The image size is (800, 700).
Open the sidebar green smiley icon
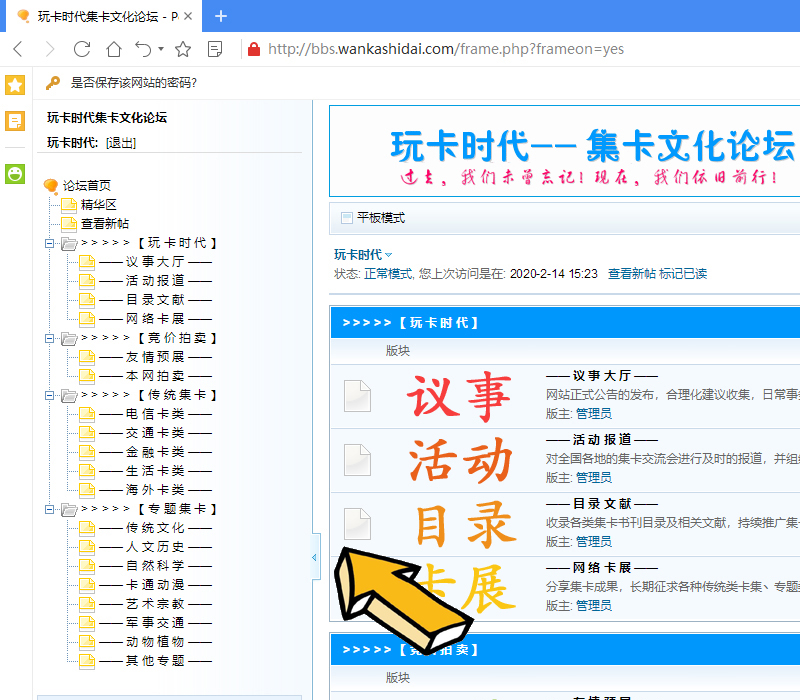(x=15, y=174)
